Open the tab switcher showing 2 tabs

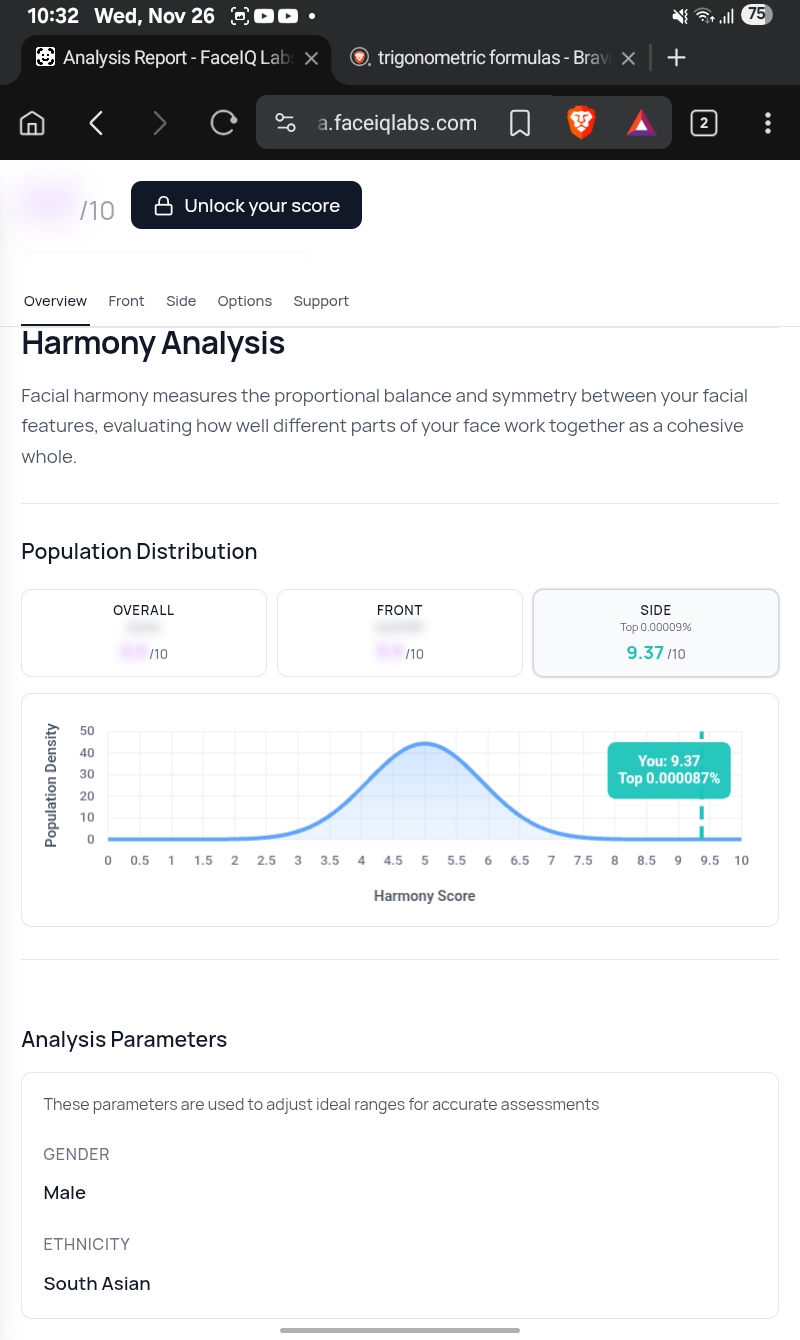click(704, 123)
